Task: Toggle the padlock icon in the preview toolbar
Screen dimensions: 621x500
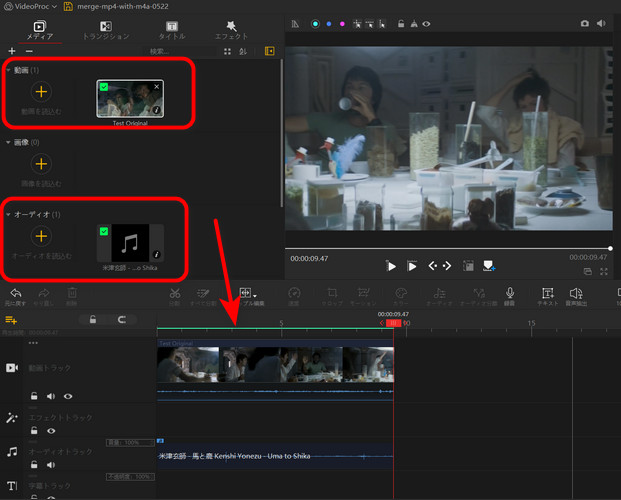Action: (x=401, y=24)
